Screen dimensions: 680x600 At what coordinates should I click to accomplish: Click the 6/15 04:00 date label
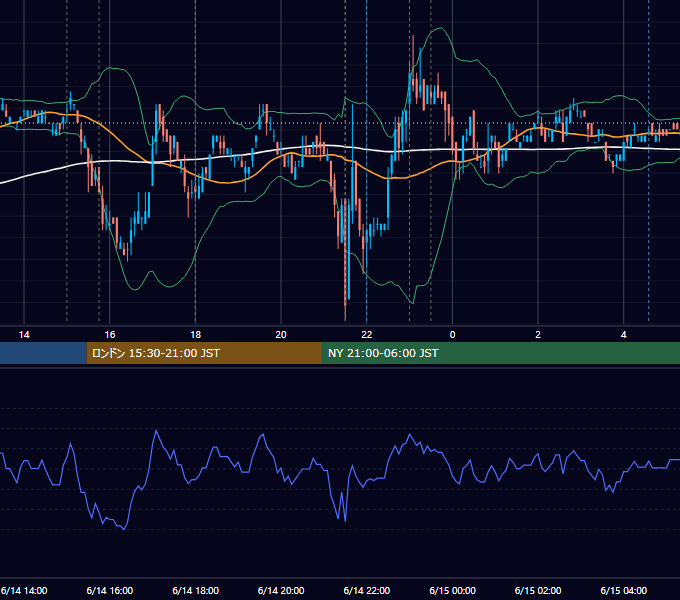click(624, 590)
